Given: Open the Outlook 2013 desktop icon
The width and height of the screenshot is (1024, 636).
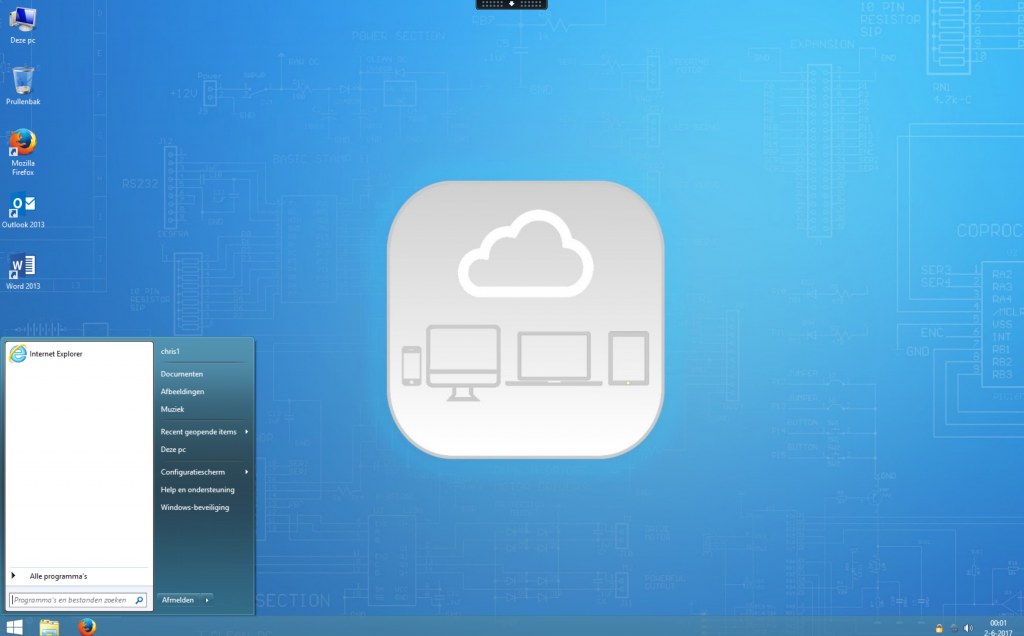Looking at the screenshot, I should 22,206.
